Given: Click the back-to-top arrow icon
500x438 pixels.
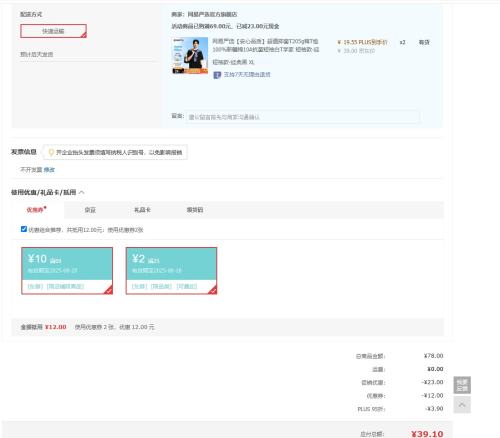Looking at the screenshot, I should 462,405.
